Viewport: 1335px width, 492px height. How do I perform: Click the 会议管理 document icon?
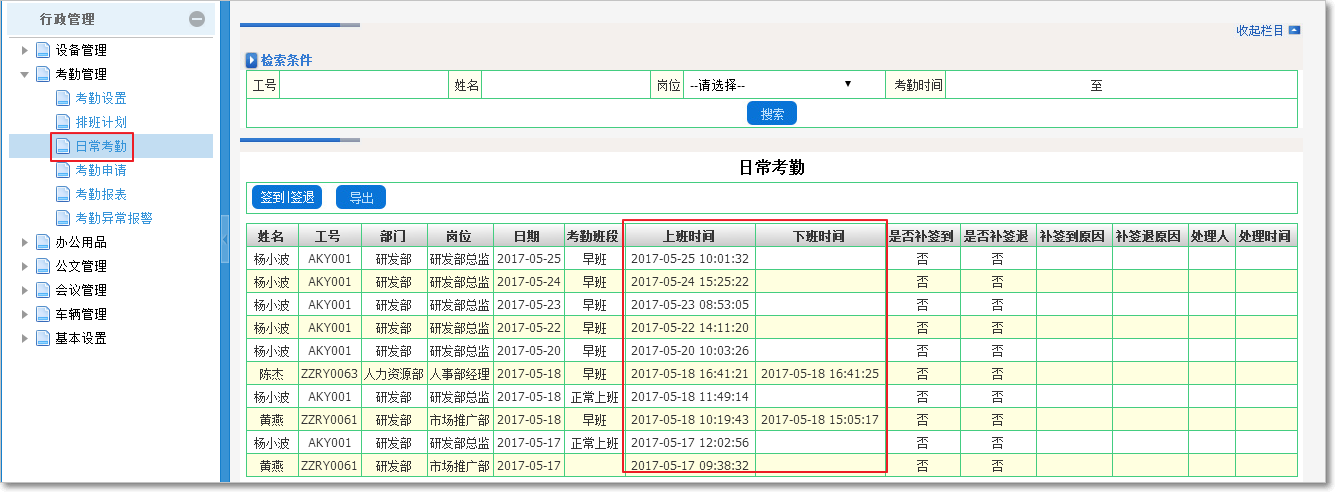(x=43, y=290)
